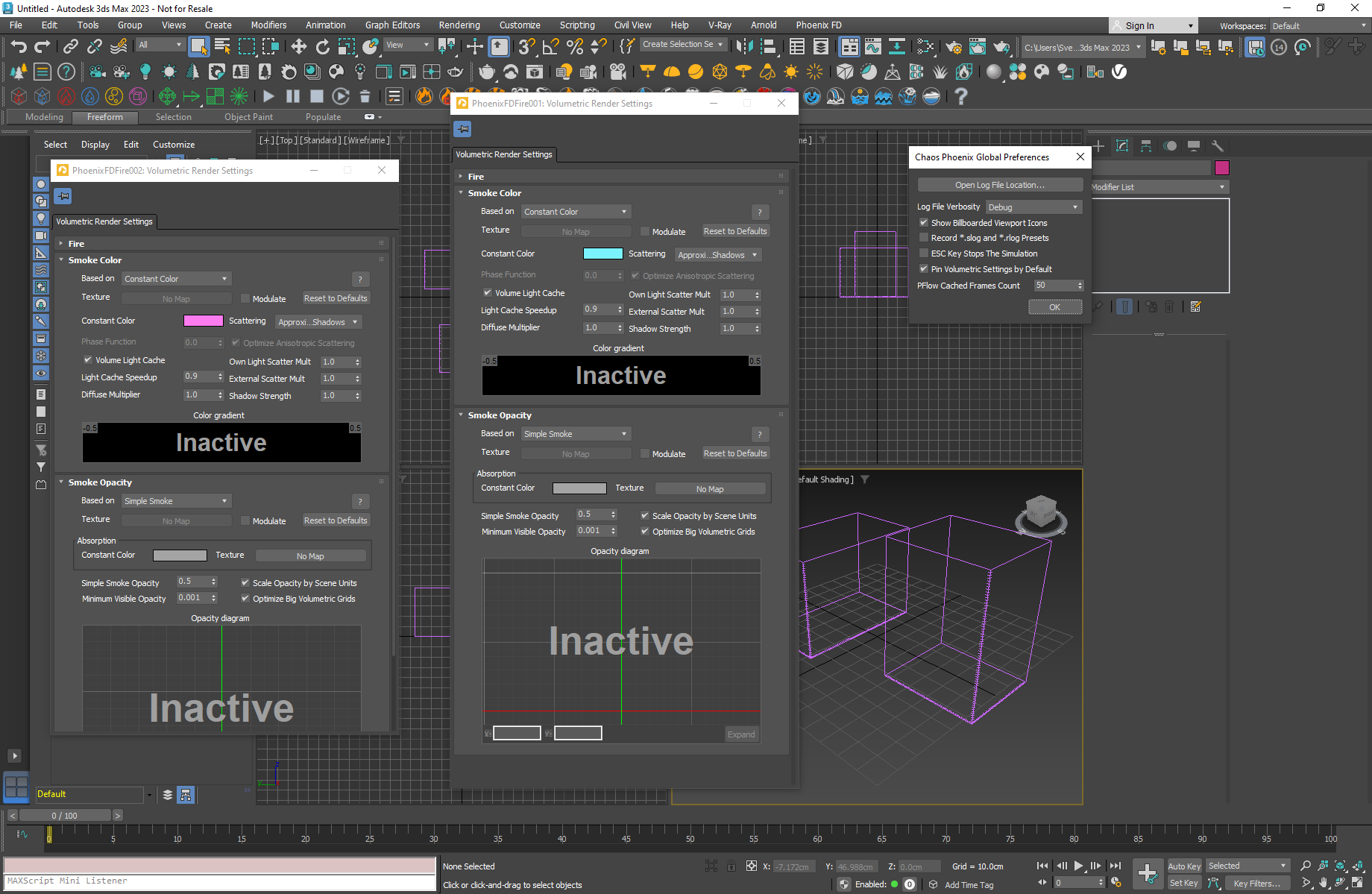Toggle Modulate under Smoke Color in PhoenixFDFire001
1372x894 pixels.
(x=646, y=232)
